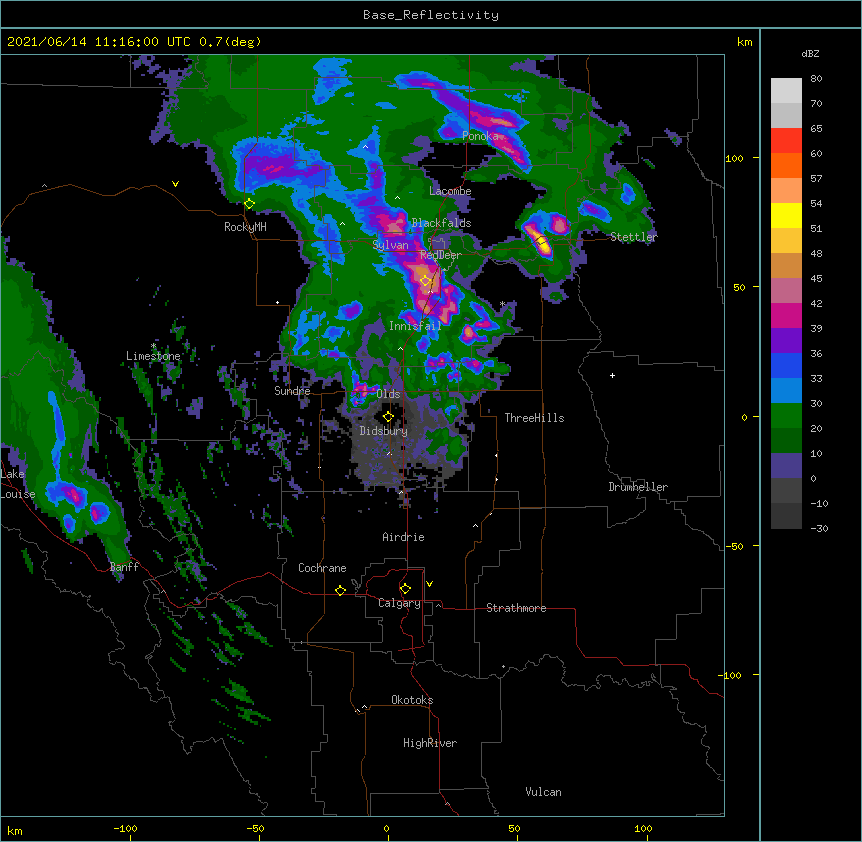Click the yellow-orange storm core west of Stettler
862x842 pixels.
click(540, 241)
